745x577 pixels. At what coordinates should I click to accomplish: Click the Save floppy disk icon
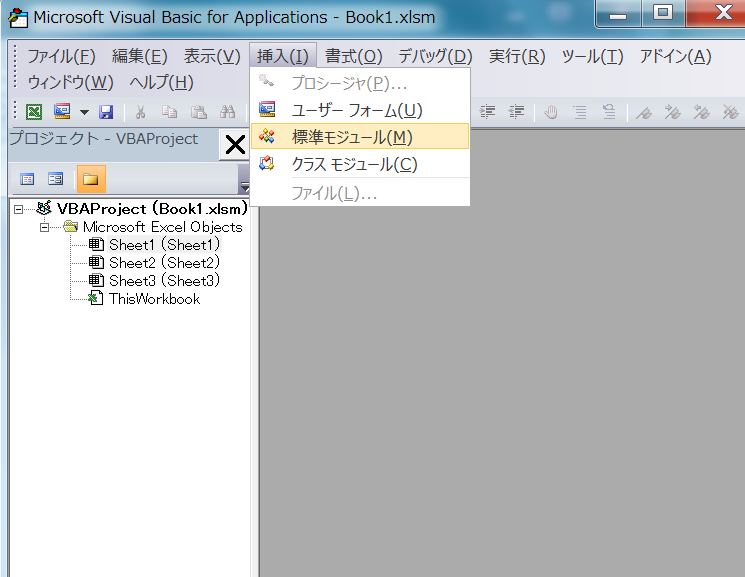coord(106,112)
